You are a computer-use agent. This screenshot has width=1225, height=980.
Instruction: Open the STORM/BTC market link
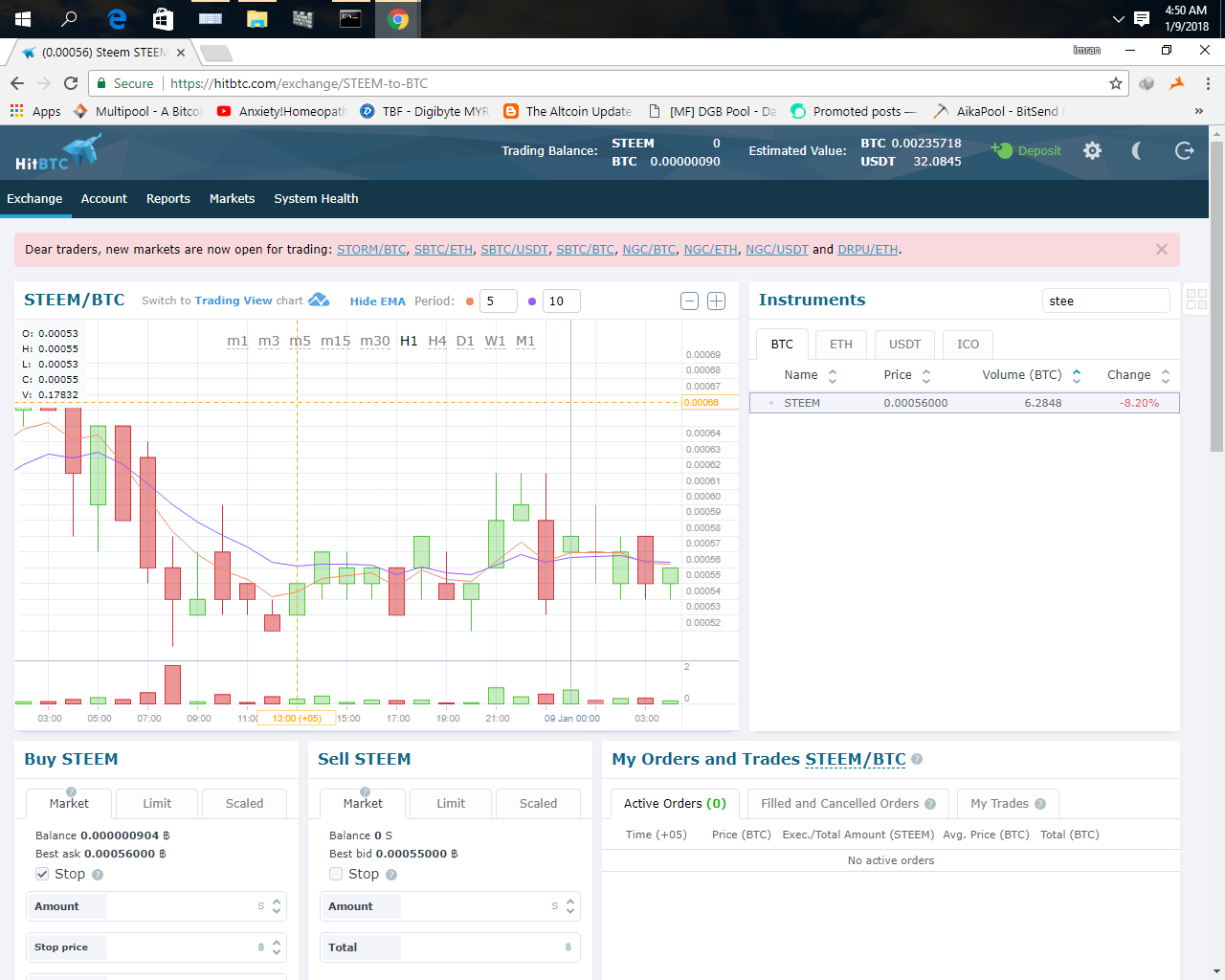pos(371,249)
